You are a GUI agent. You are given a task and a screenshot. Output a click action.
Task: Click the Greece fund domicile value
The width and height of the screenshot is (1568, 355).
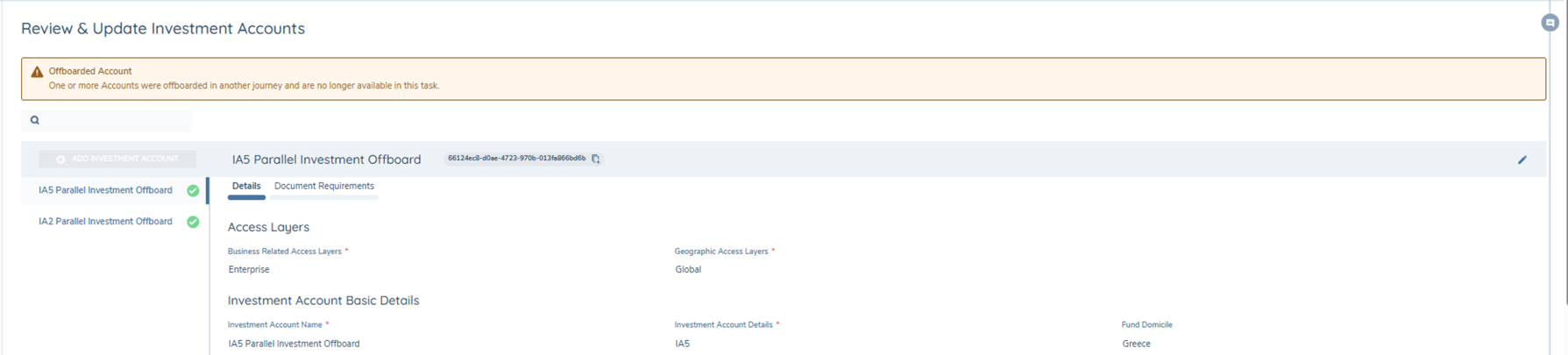[x=1136, y=344]
